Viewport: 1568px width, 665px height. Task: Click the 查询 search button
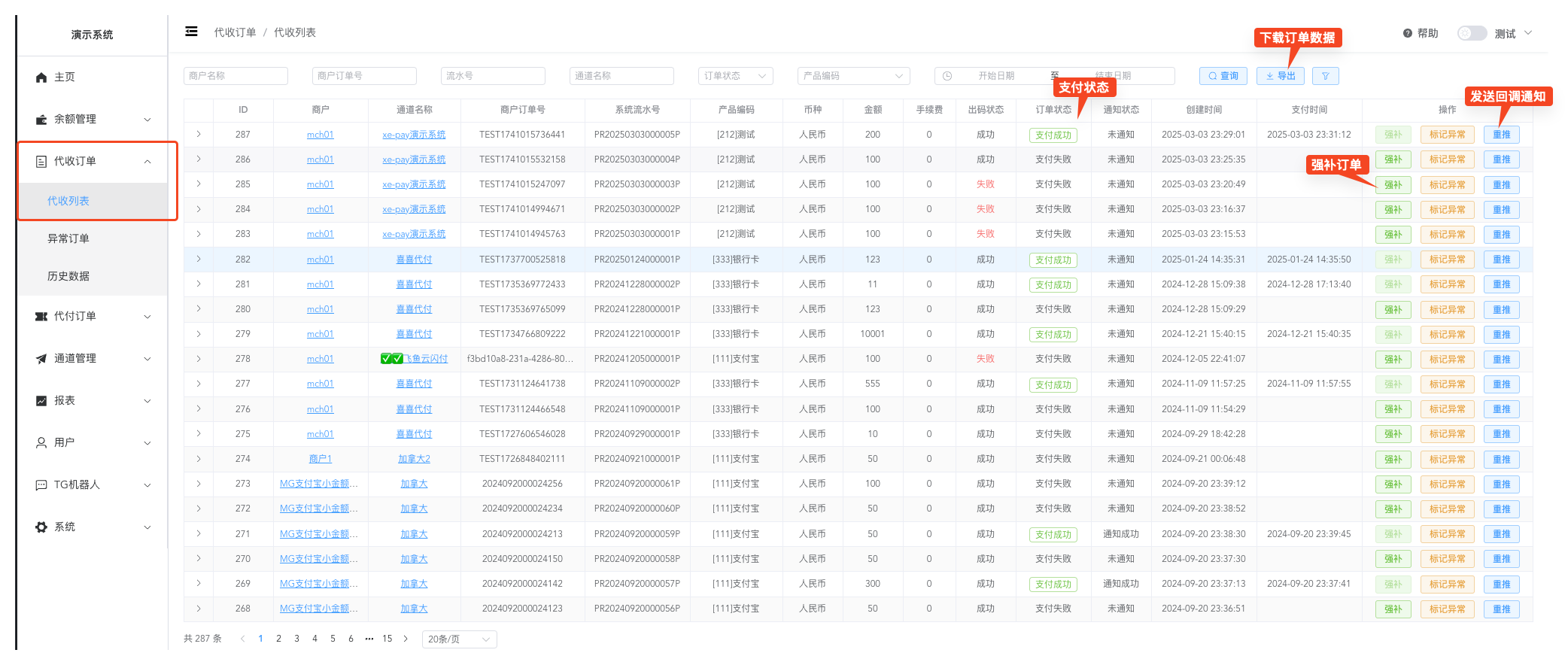coord(1223,76)
